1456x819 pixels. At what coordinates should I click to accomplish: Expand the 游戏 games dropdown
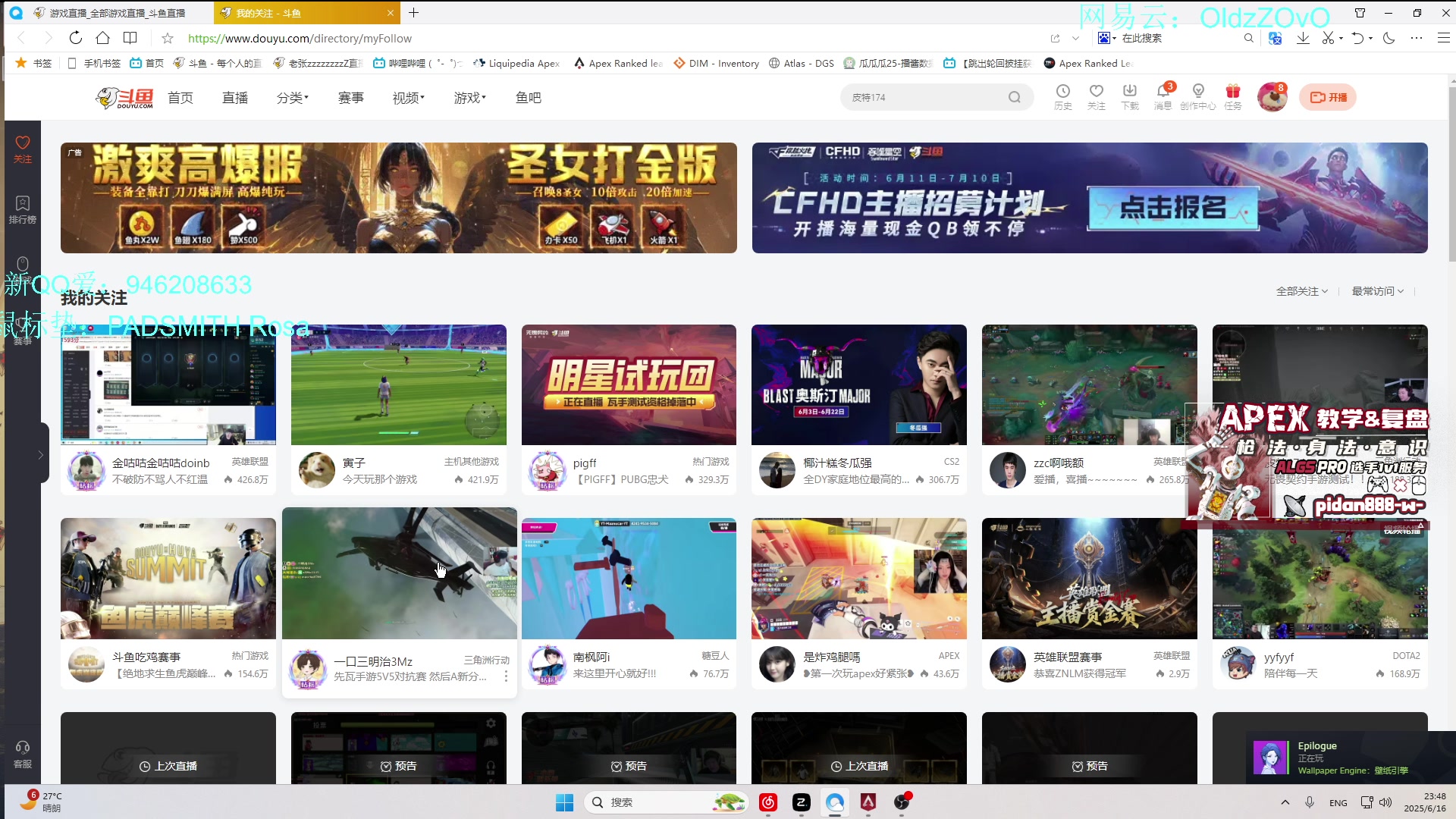pos(469,98)
